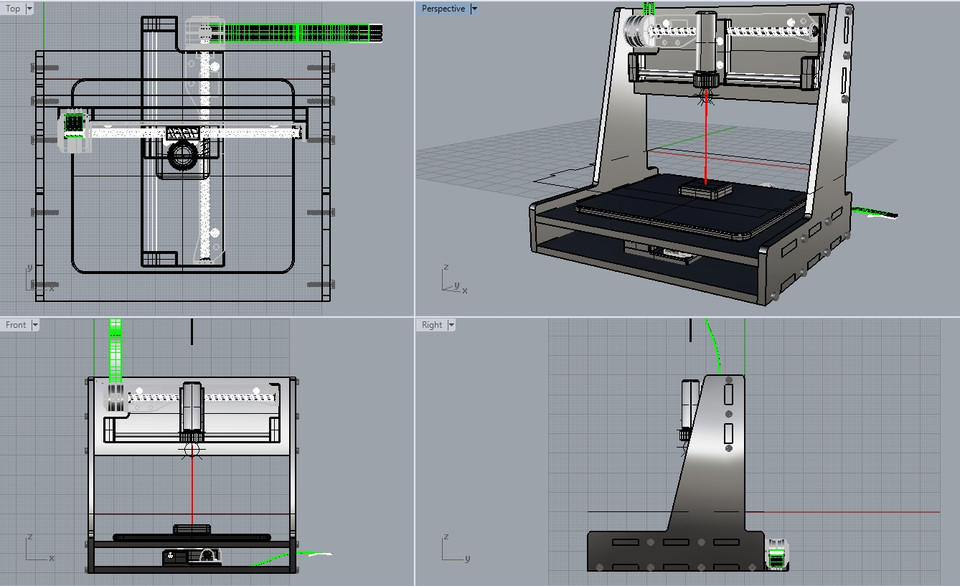Click the Right viewport title
Screen dimensions: 960x586
pos(430,324)
